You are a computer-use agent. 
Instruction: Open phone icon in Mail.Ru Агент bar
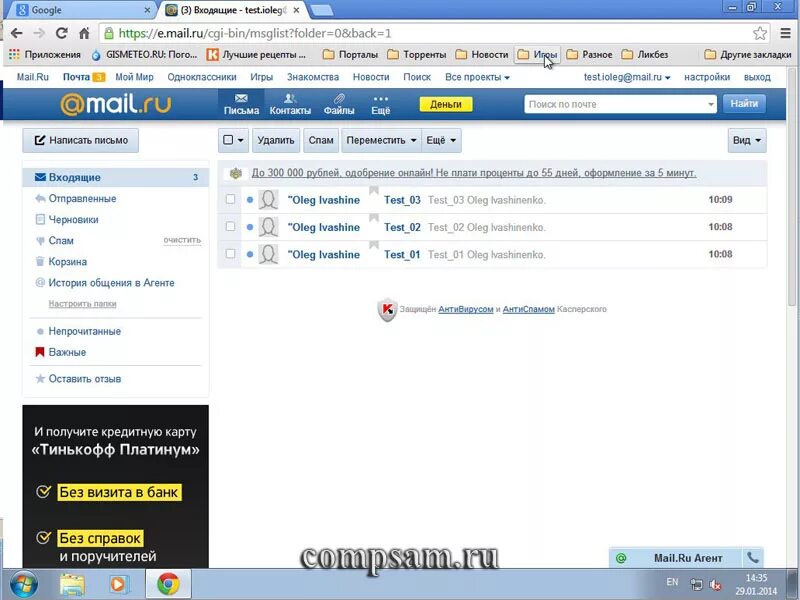click(x=753, y=558)
